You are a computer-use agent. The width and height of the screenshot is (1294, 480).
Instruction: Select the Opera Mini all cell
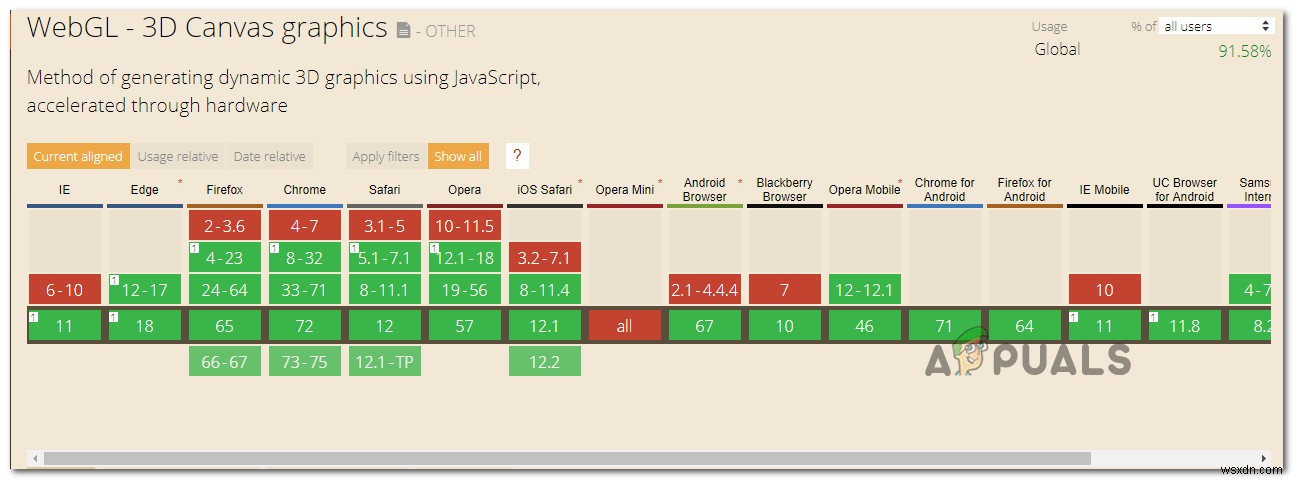[x=625, y=326]
